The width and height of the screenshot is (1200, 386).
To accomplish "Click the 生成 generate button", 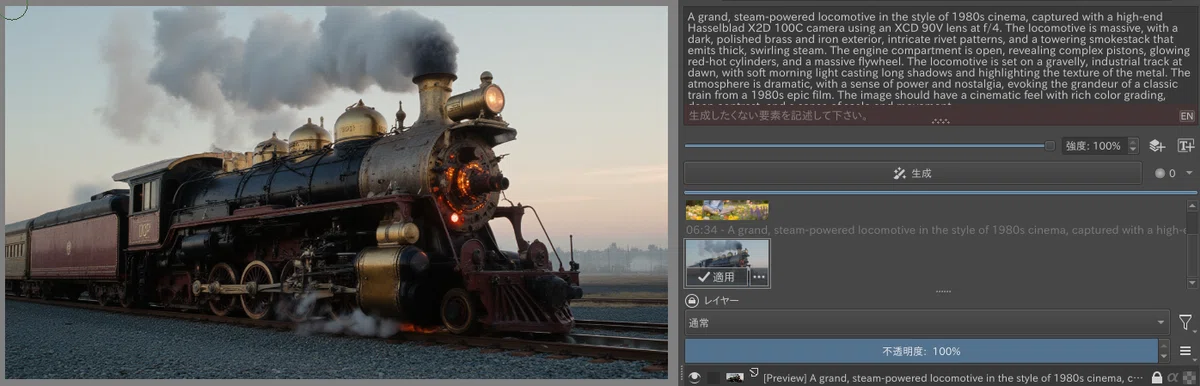I will [912, 173].
